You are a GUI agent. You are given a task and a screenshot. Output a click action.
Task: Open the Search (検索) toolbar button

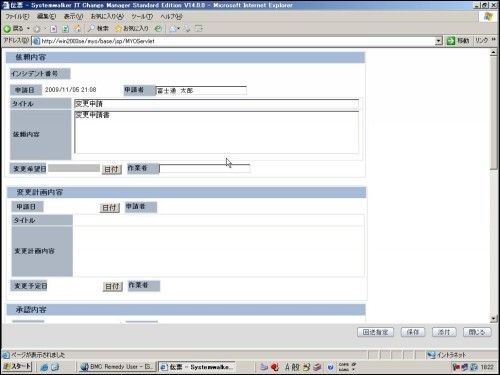point(98,29)
